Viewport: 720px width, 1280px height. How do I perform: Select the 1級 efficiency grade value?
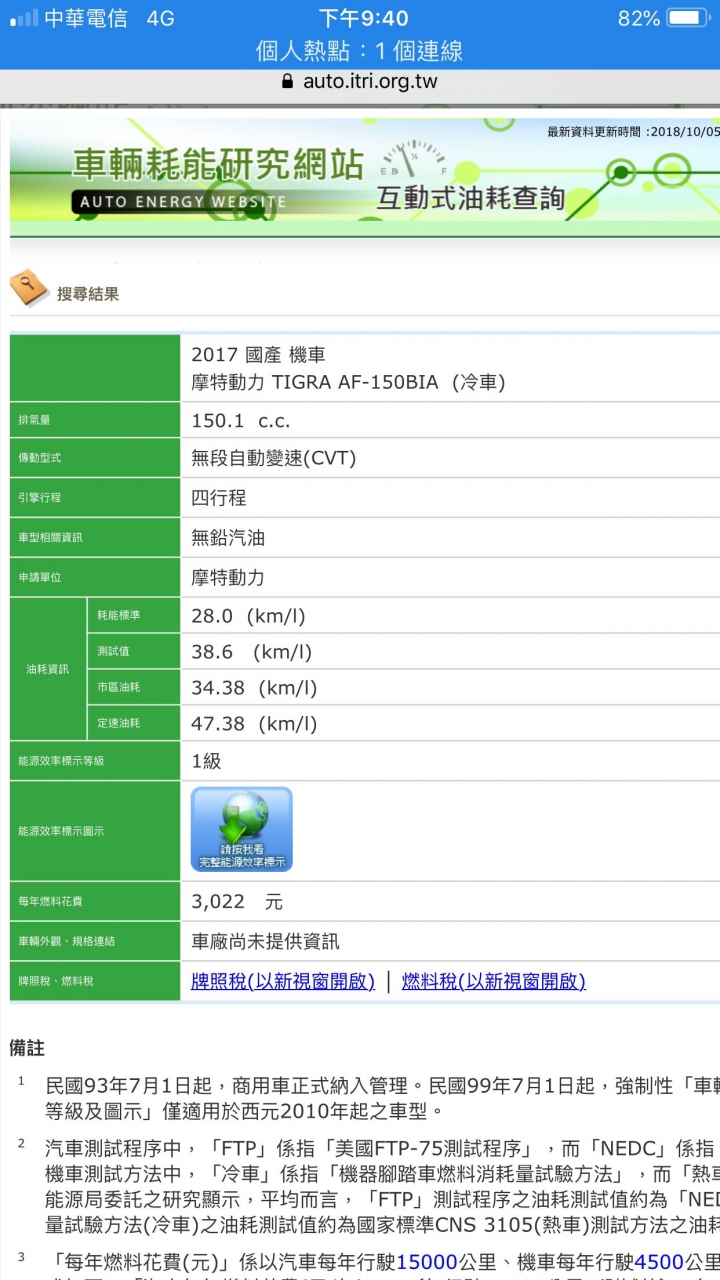point(206,761)
